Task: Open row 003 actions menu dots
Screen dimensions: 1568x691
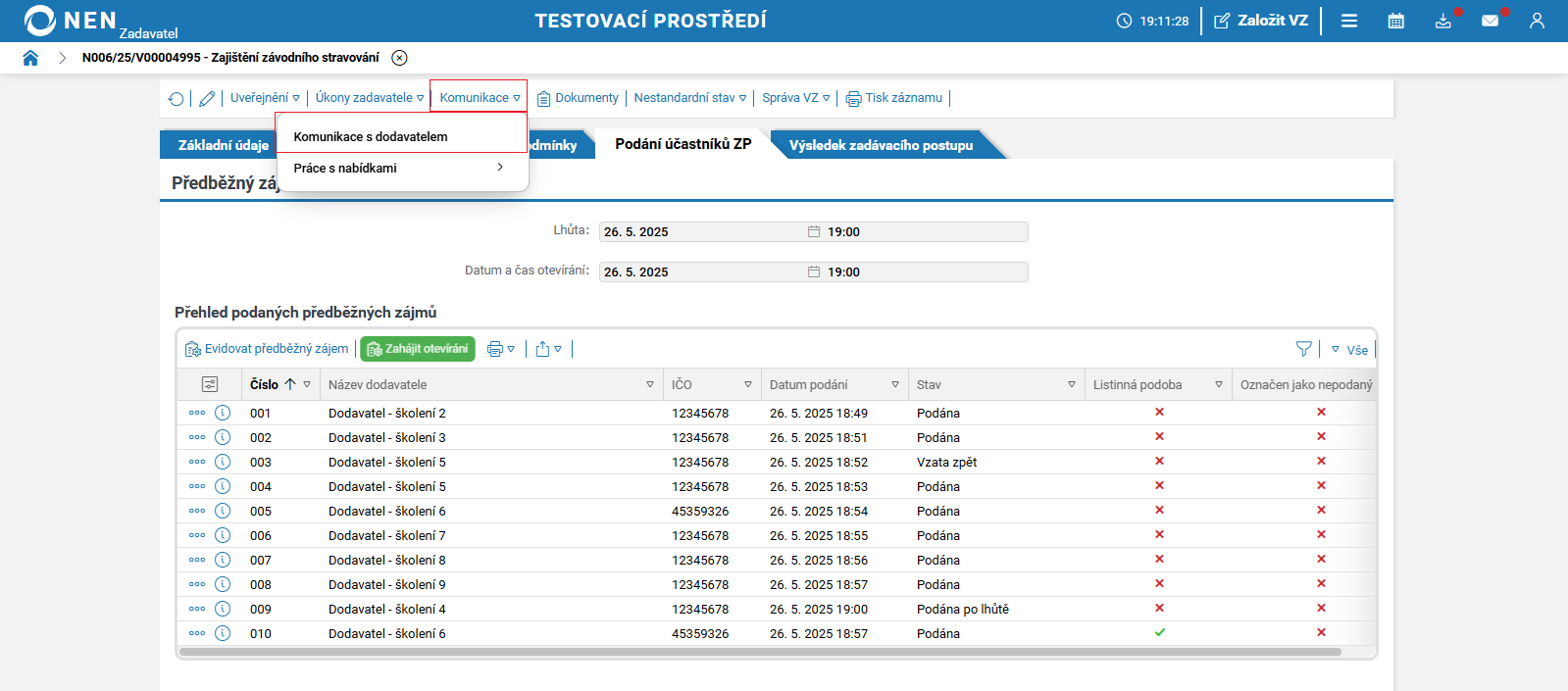Action: (x=197, y=462)
